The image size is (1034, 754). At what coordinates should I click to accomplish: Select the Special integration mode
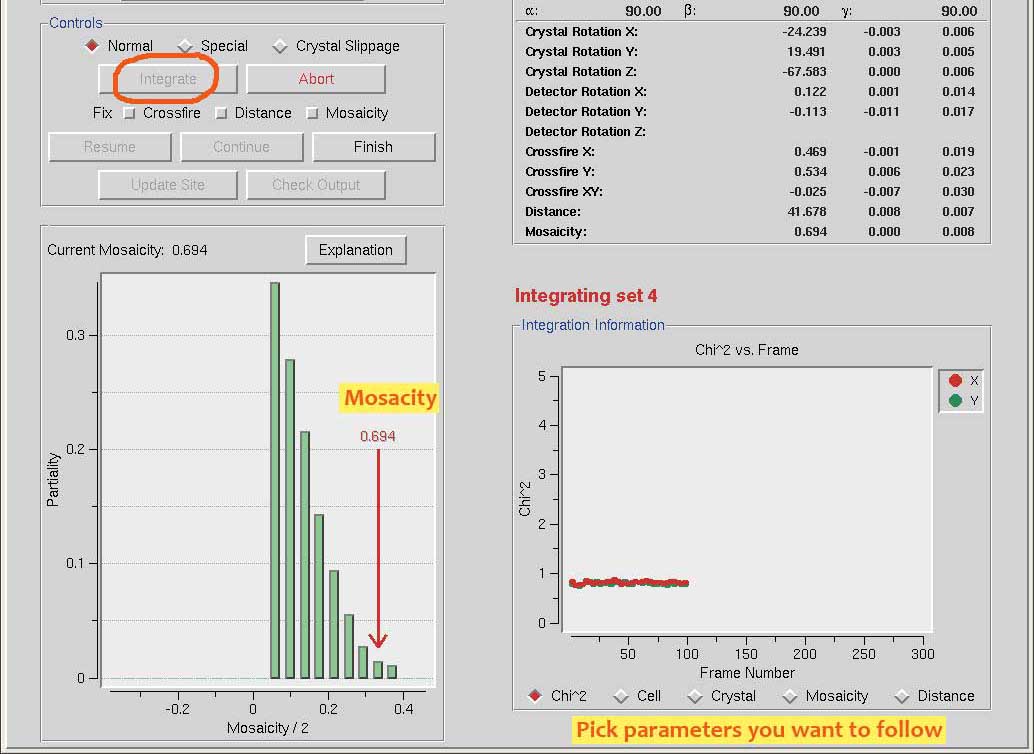tap(185, 46)
